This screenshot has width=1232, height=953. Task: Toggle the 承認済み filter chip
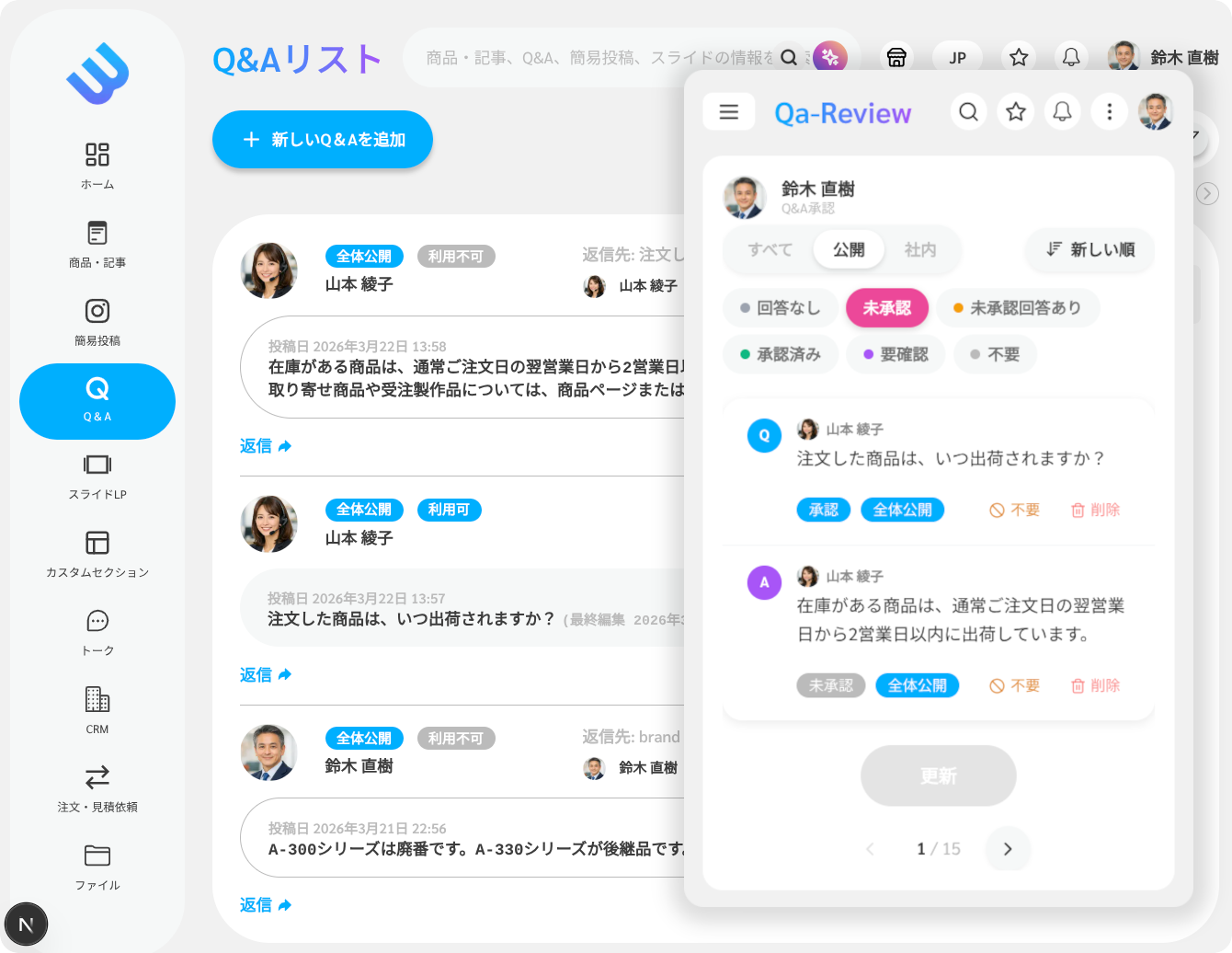[780, 354]
